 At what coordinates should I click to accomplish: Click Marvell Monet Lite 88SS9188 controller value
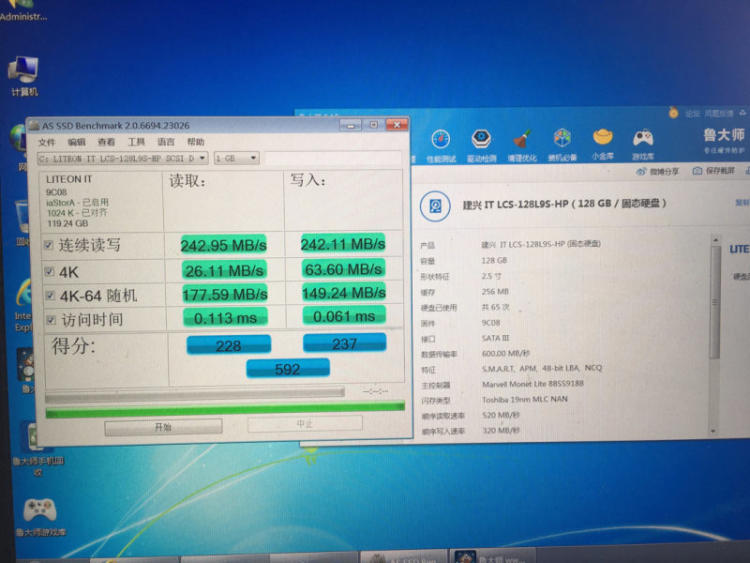point(532,384)
